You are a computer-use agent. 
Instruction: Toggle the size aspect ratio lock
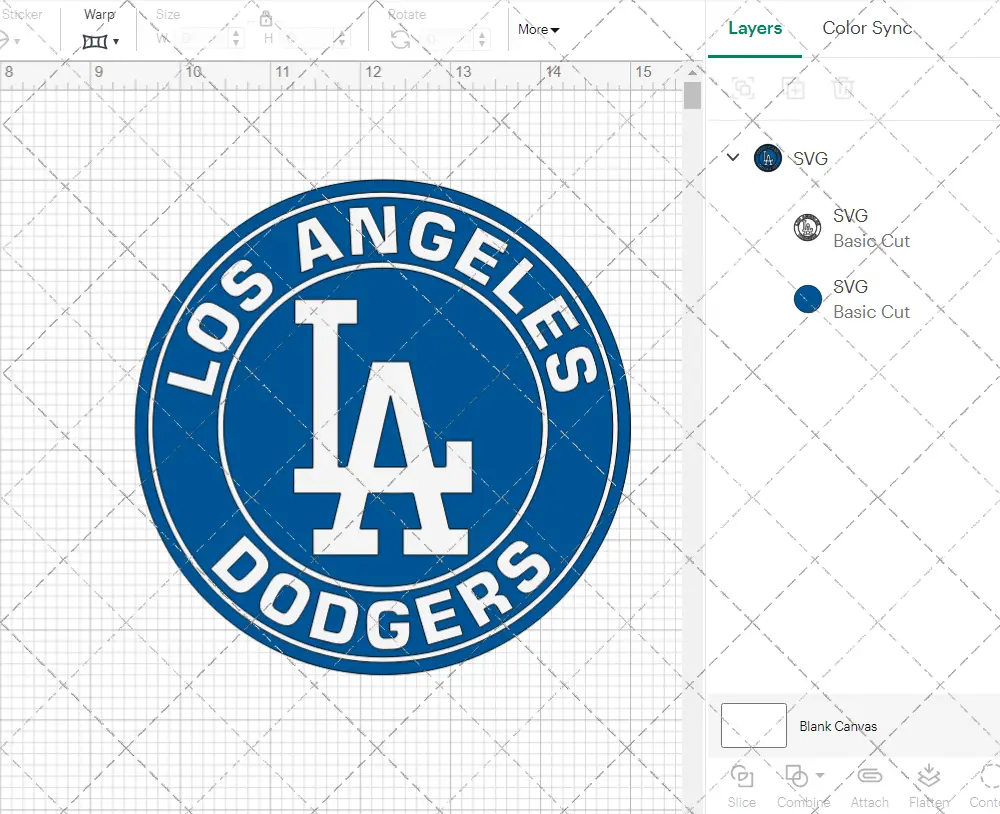click(x=266, y=19)
